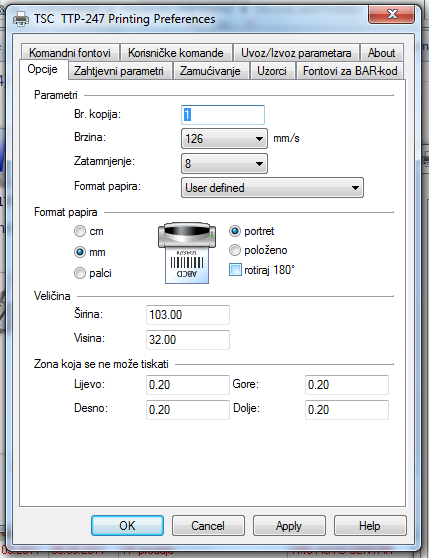Switch to Zahtjevni parametri tab
429x558 pixels.
point(119,71)
